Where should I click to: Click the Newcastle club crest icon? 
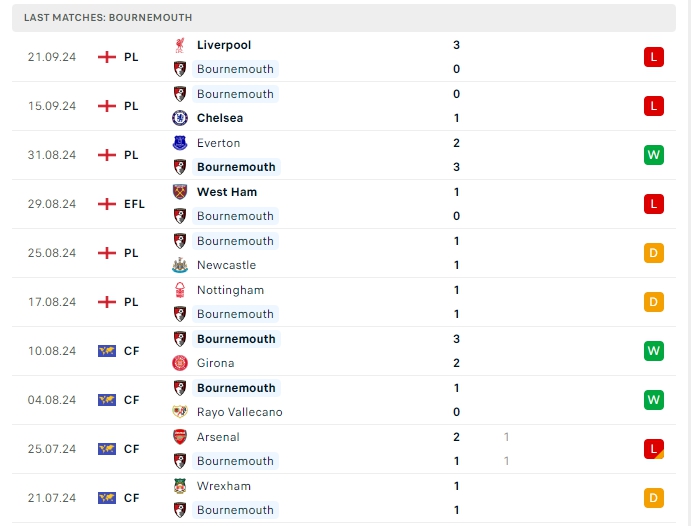click(x=180, y=265)
